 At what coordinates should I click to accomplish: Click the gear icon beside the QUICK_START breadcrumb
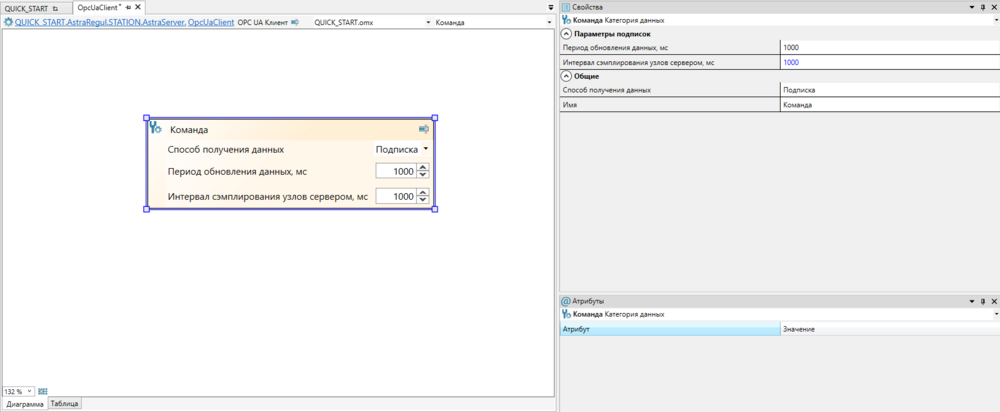coord(9,22)
